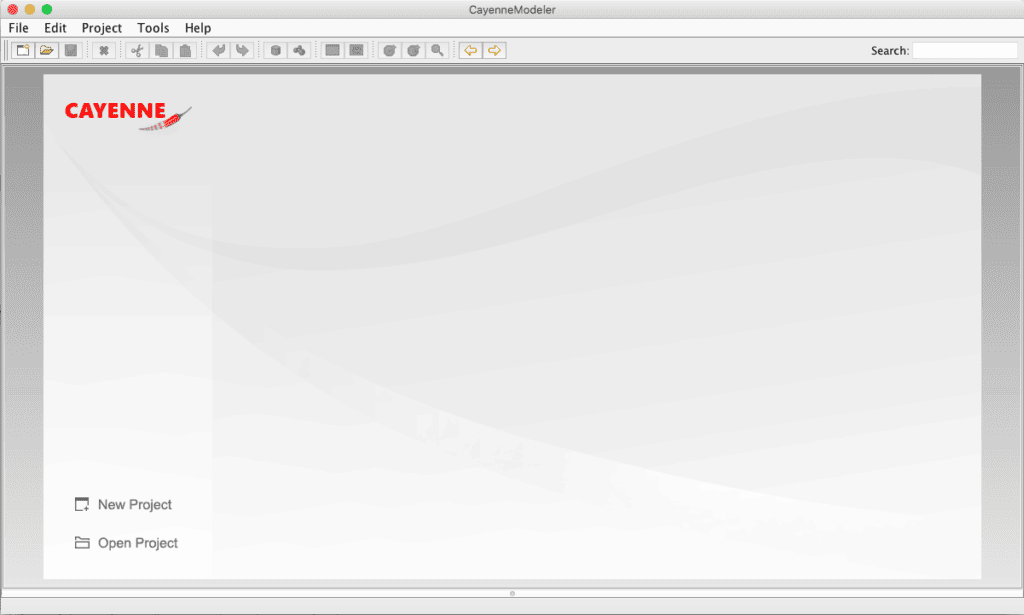Click the yellow Back arrow icon
The image size is (1024, 615).
pyautogui.click(x=470, y=50)
